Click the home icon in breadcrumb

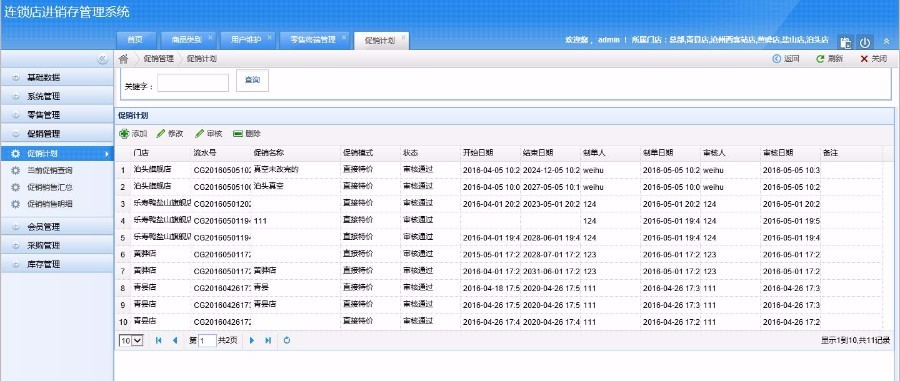point(123,59)
